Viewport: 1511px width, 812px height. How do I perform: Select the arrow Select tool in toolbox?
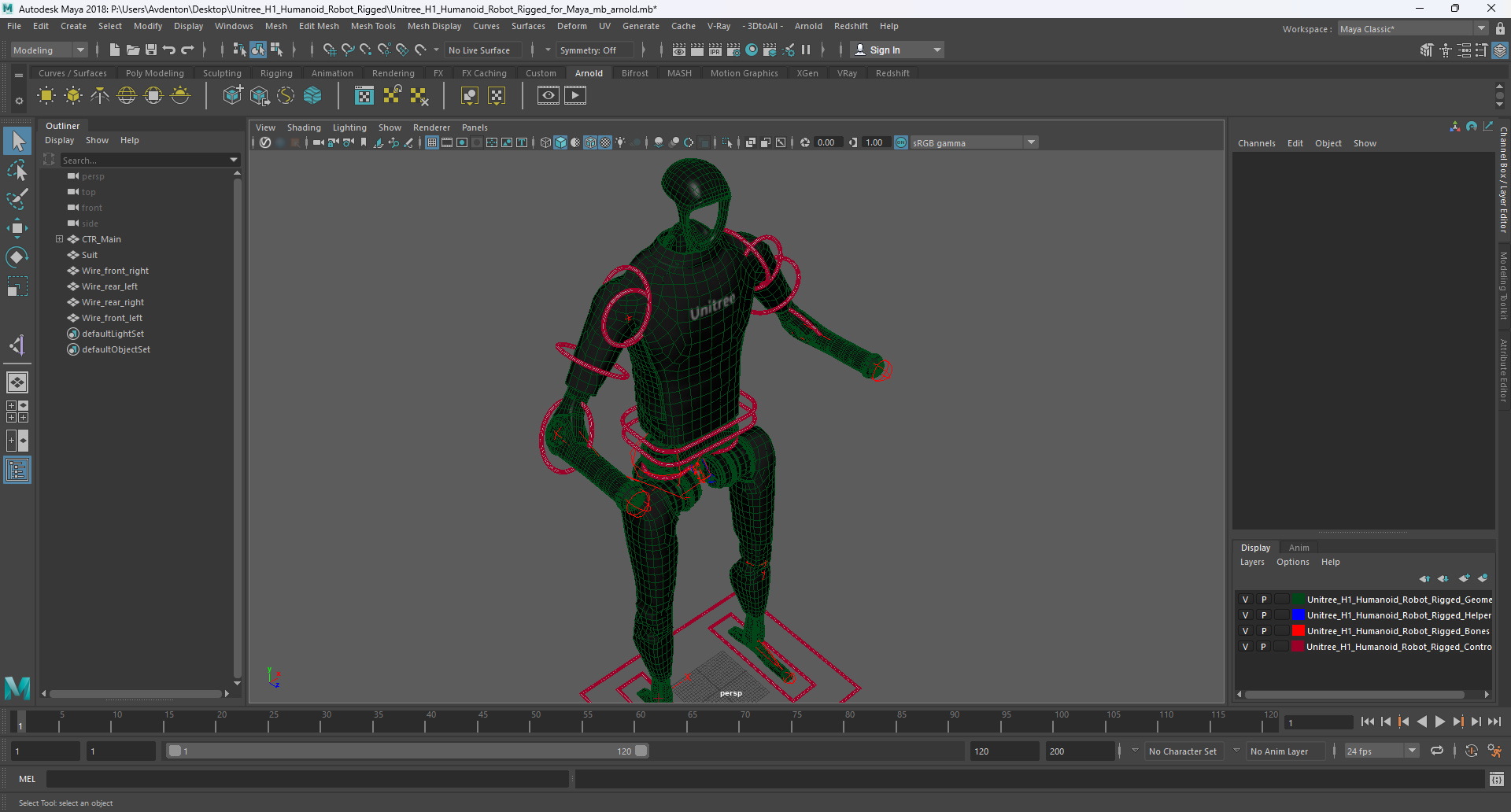(17, 142)
